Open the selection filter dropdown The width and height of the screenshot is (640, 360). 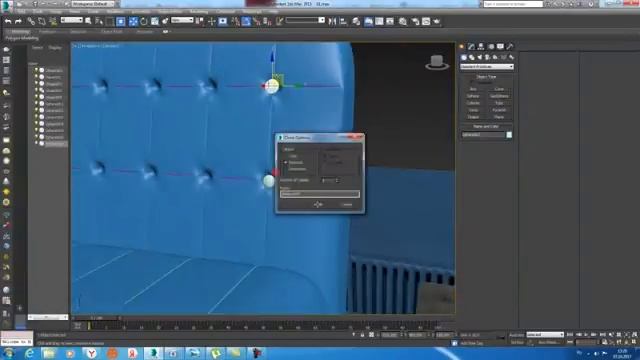[x=71, y=20]
